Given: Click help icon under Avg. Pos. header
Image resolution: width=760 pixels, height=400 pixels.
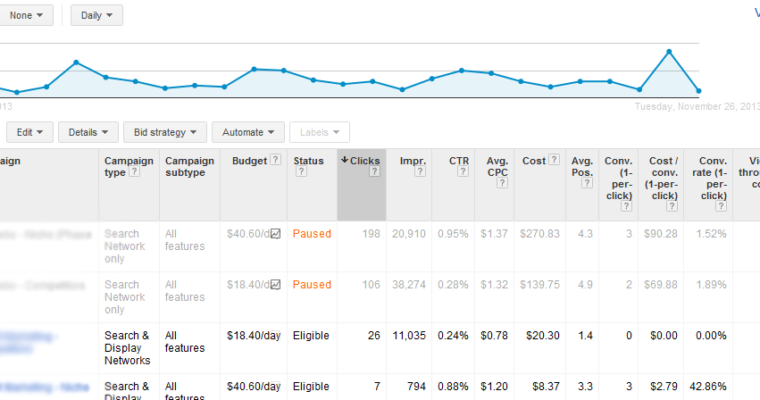Looking at the screenshot, I should click(x=587, y=183).
